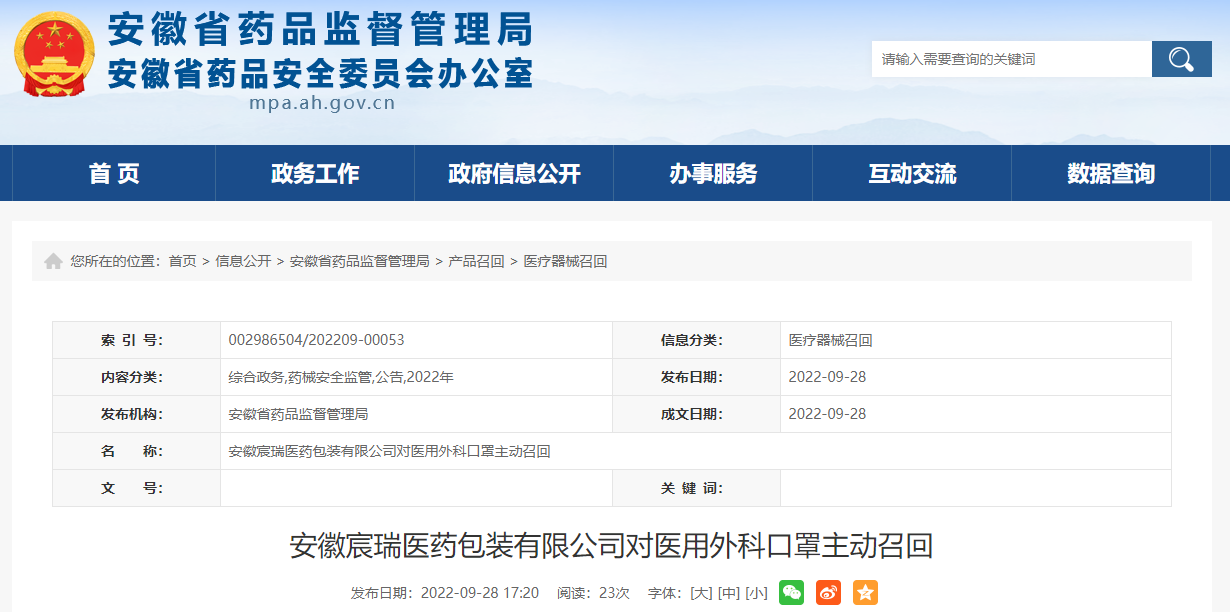Click the 安徽省药品安全委员会办公室 subtitle
Viewport: 1230px width, 612px height.
[x=320, y=72]
